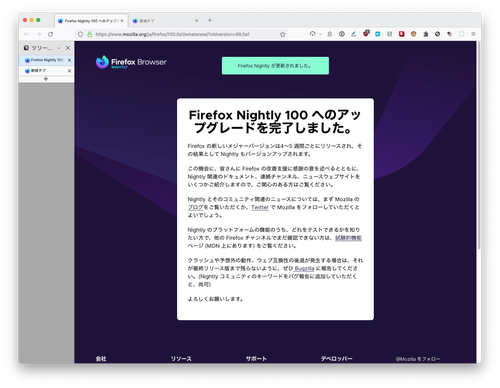The width and height of the screenshot is (500, 388).
Task: Click the page vertical scrollbar
Action: 479,145
